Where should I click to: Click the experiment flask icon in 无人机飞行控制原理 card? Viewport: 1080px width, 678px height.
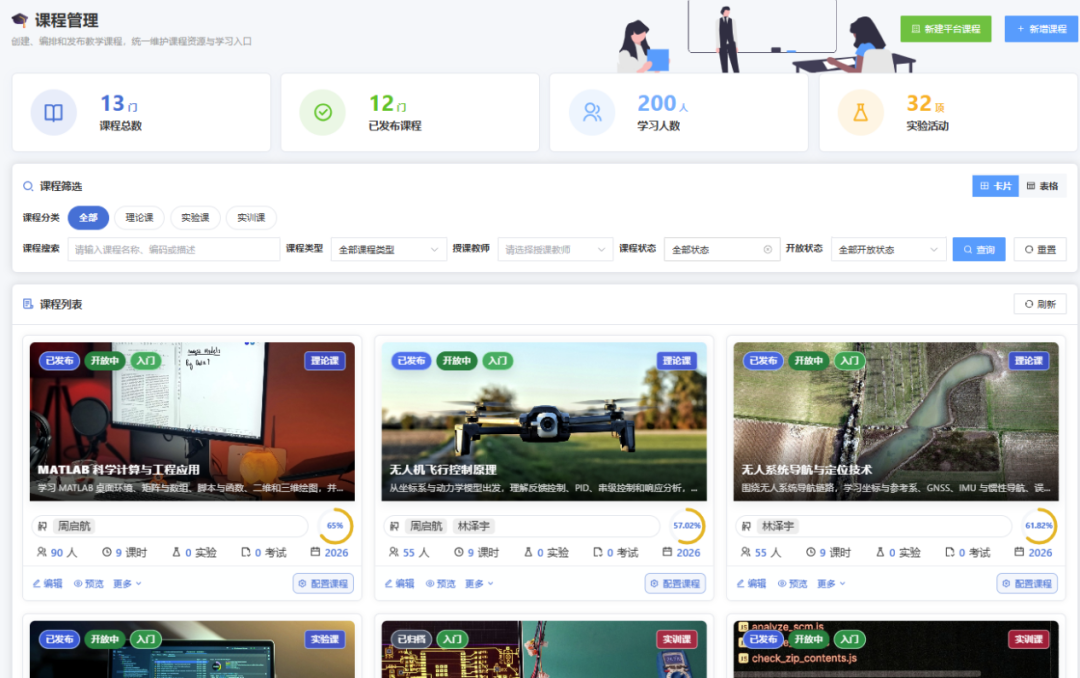[x=528, y=553]
